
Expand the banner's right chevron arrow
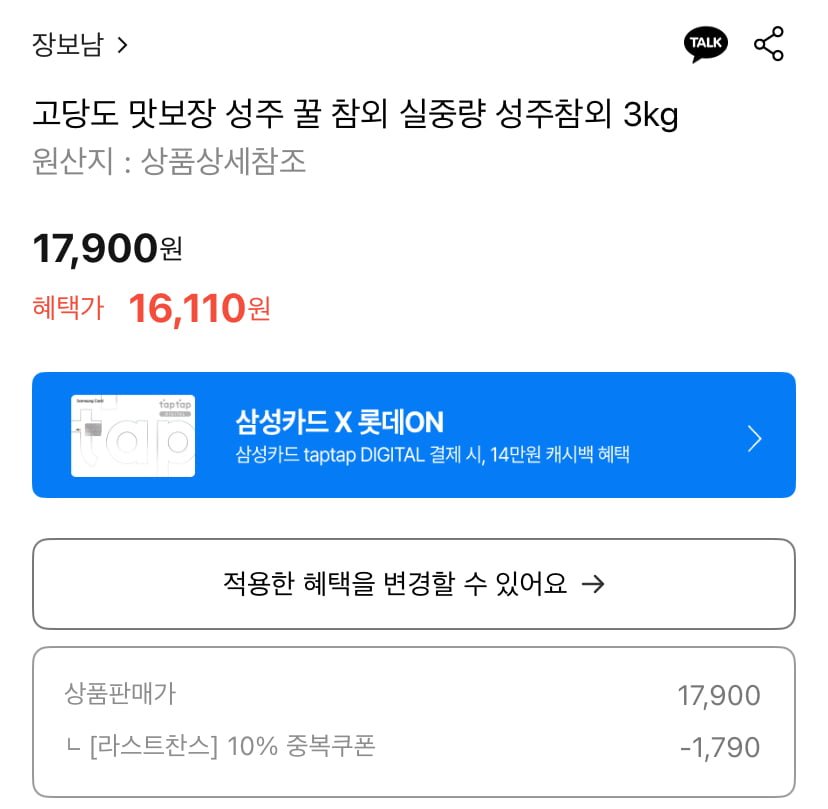tap(755, 439)
